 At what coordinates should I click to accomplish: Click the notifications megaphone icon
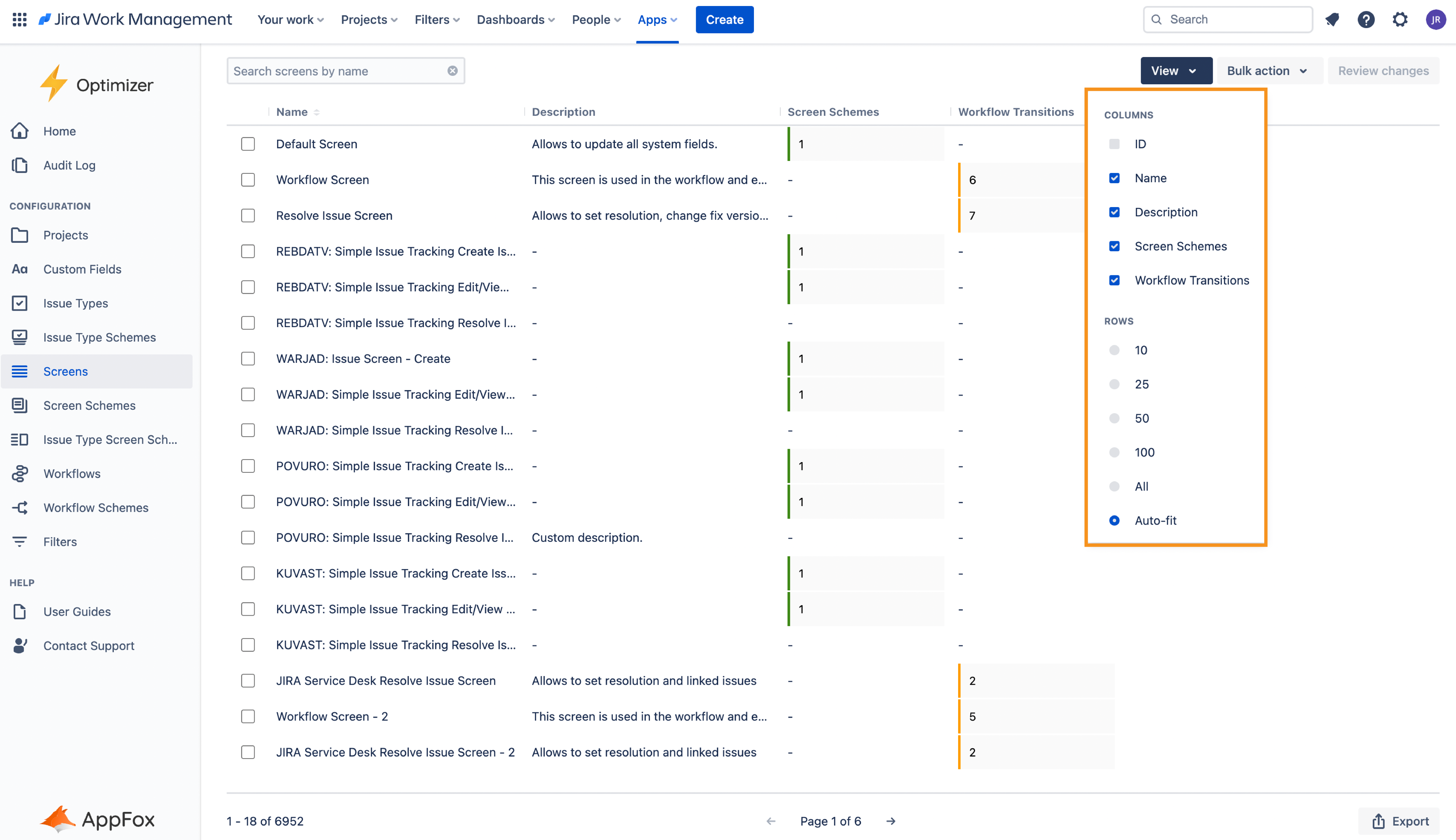point(1332,20)
